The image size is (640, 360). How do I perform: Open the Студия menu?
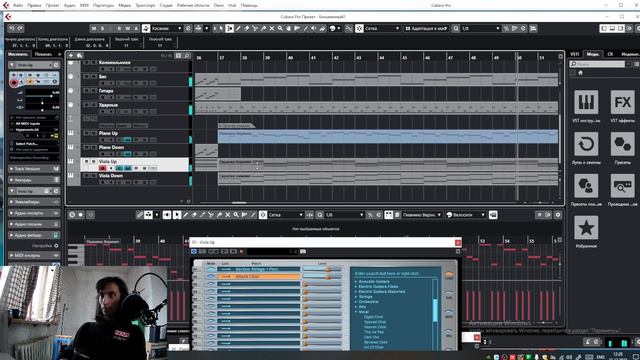166,5
